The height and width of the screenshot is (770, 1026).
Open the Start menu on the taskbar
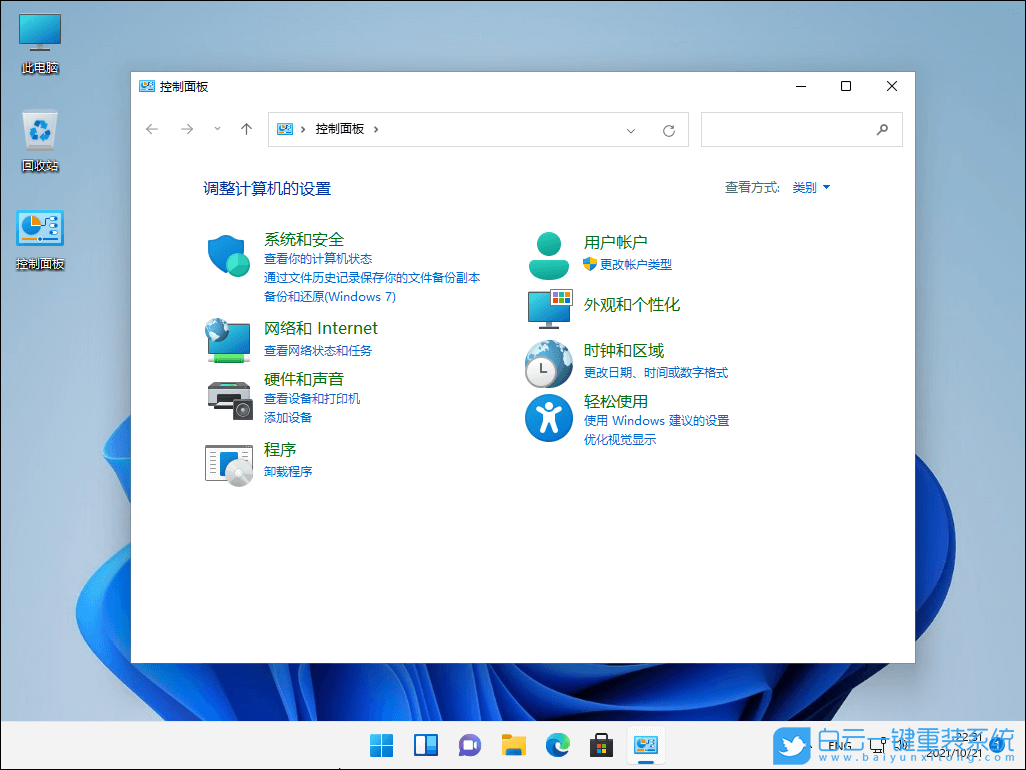point(381,745)
